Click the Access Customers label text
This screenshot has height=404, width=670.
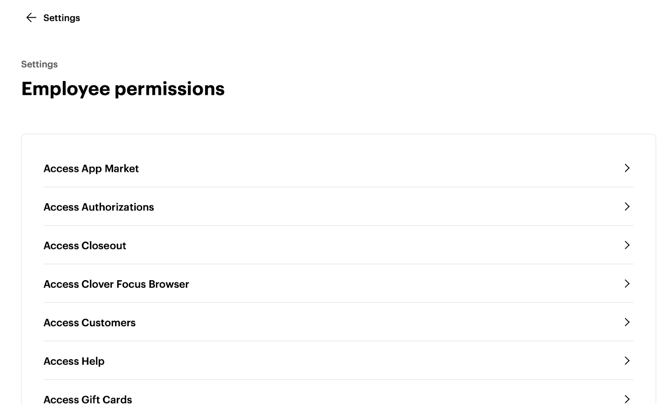pyautogui.click(x=89, y=323)
